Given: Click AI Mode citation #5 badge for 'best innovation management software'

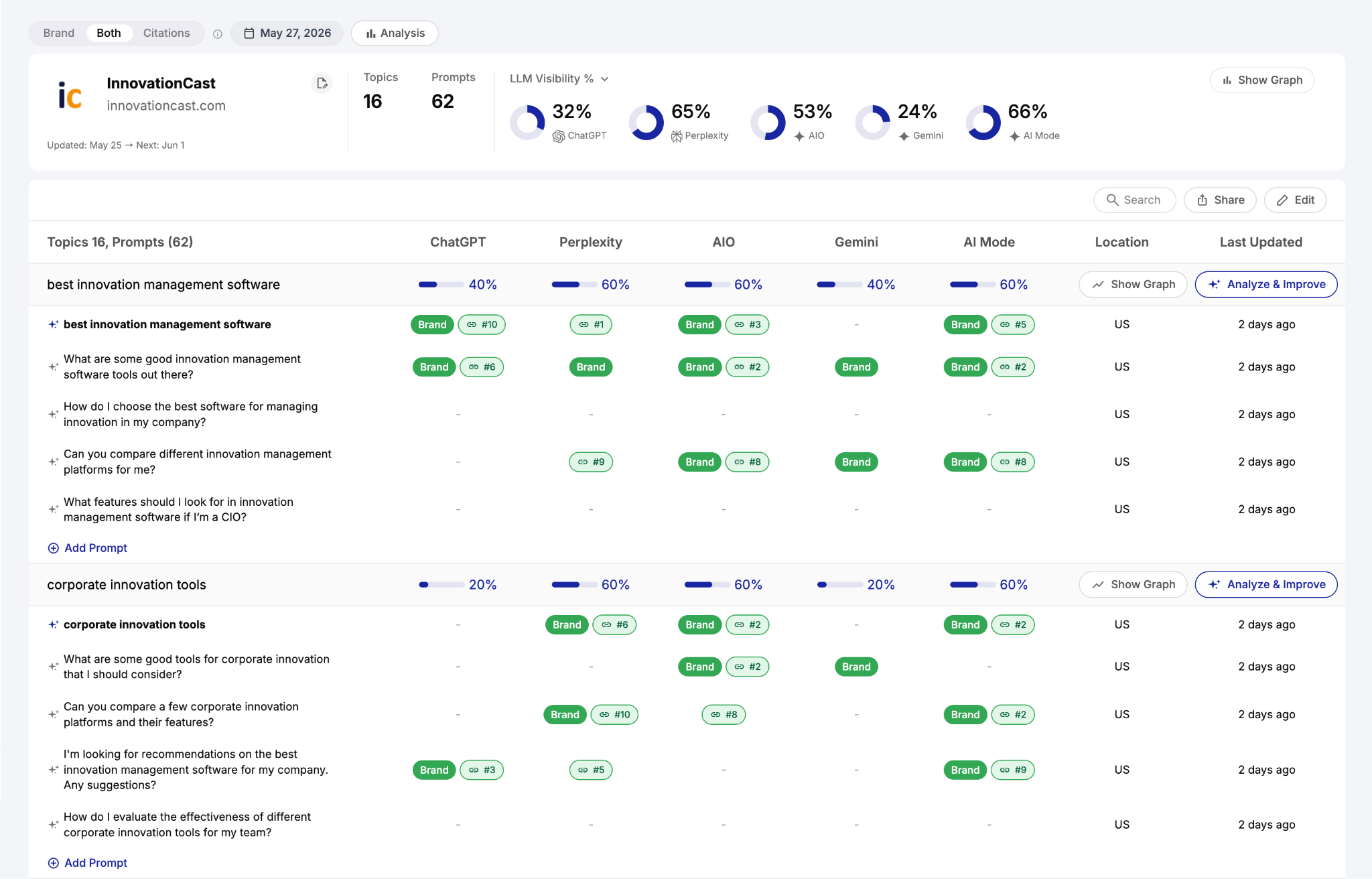Looking at the screenshot, I should click(x=1013, y=325).
